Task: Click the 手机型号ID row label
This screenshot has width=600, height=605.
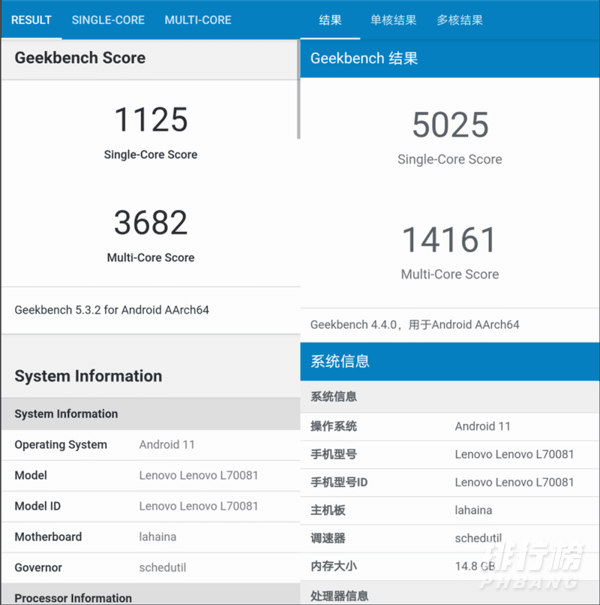Action: (339, 482)
